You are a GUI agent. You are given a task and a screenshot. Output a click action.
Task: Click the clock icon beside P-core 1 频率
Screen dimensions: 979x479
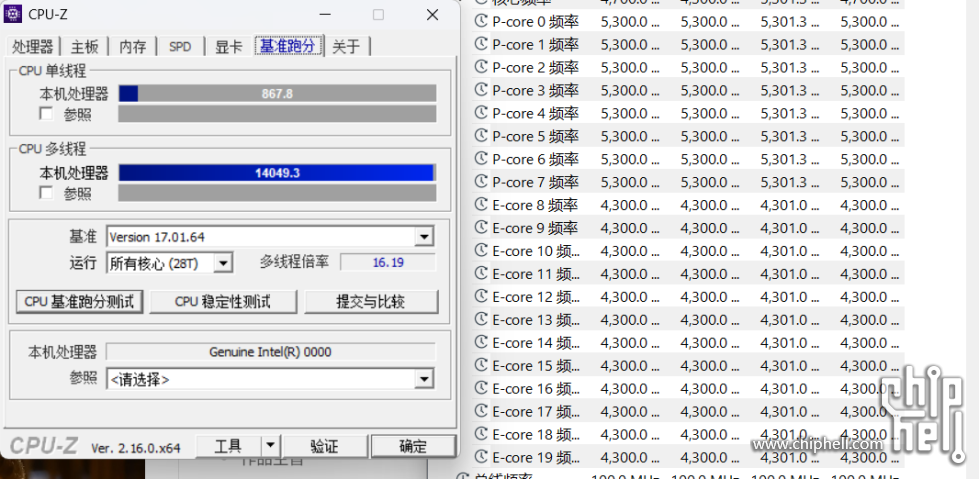coord(481,44)
